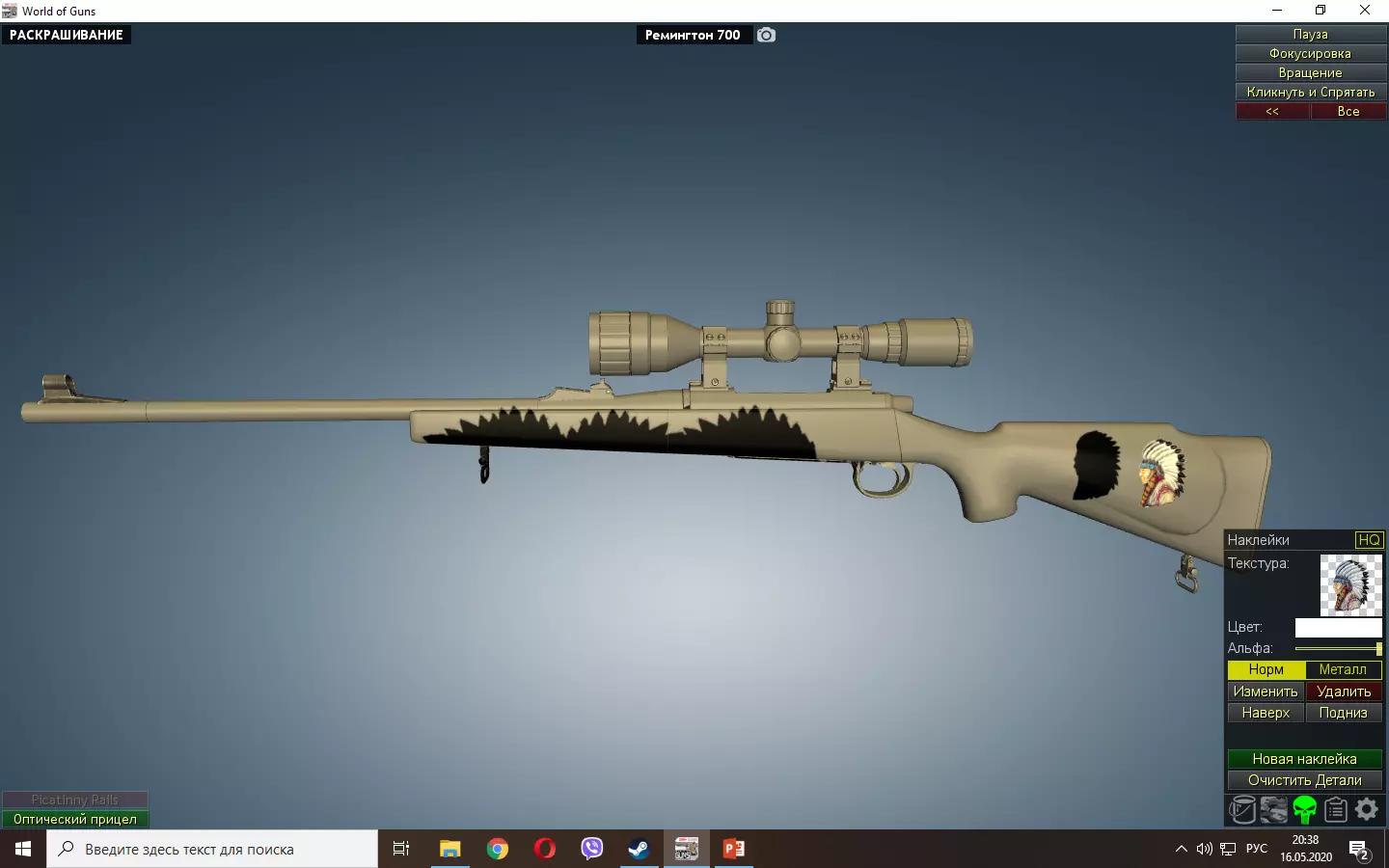The height and width of the screenshot is (868, 1389).
Task: Click the Windows search box
Action: pos(212,849)
